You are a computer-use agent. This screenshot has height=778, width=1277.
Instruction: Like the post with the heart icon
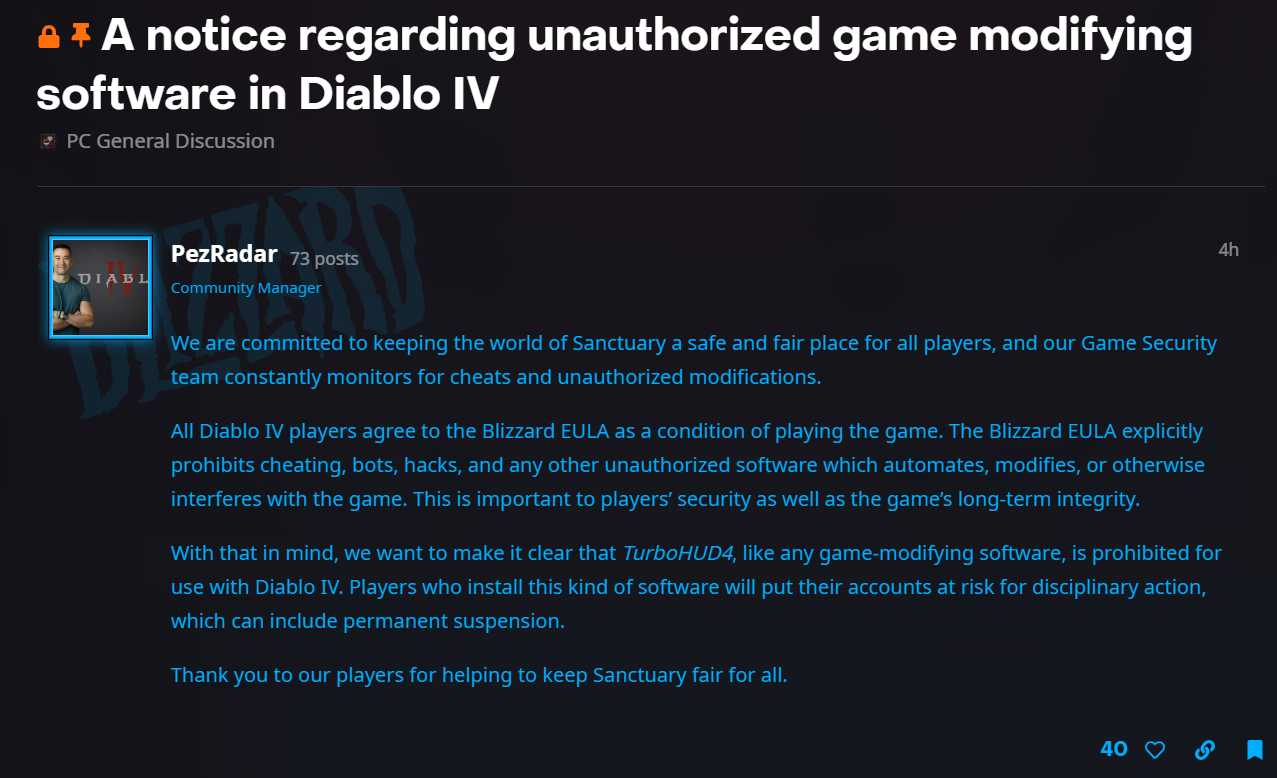pos(1155,749)
